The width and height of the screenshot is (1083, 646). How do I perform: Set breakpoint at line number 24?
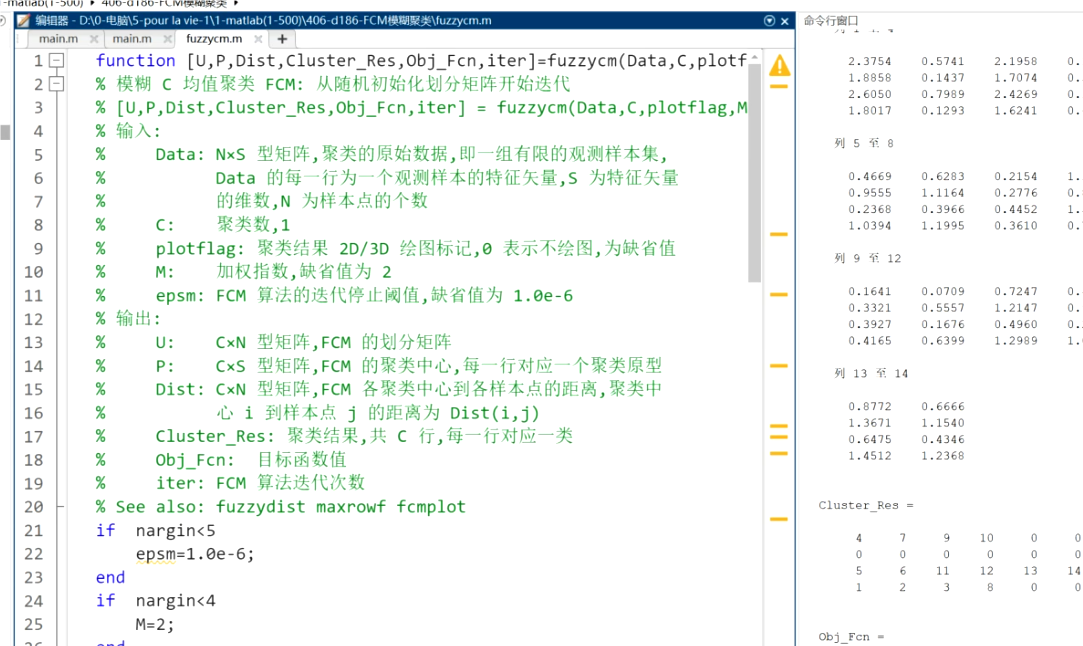(33, 601)
